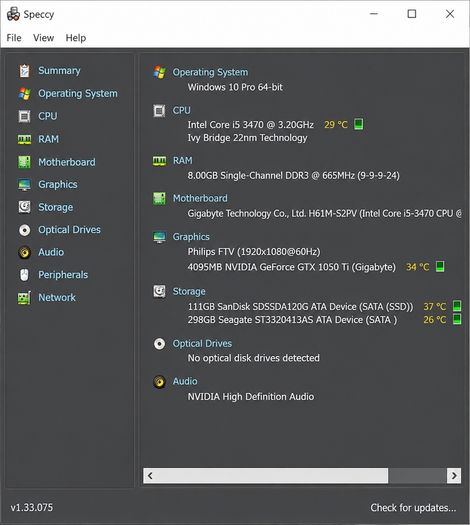Open the Network section in sidebar
The width and height of the screenshot is (470, 525).
tap(57, 297)
